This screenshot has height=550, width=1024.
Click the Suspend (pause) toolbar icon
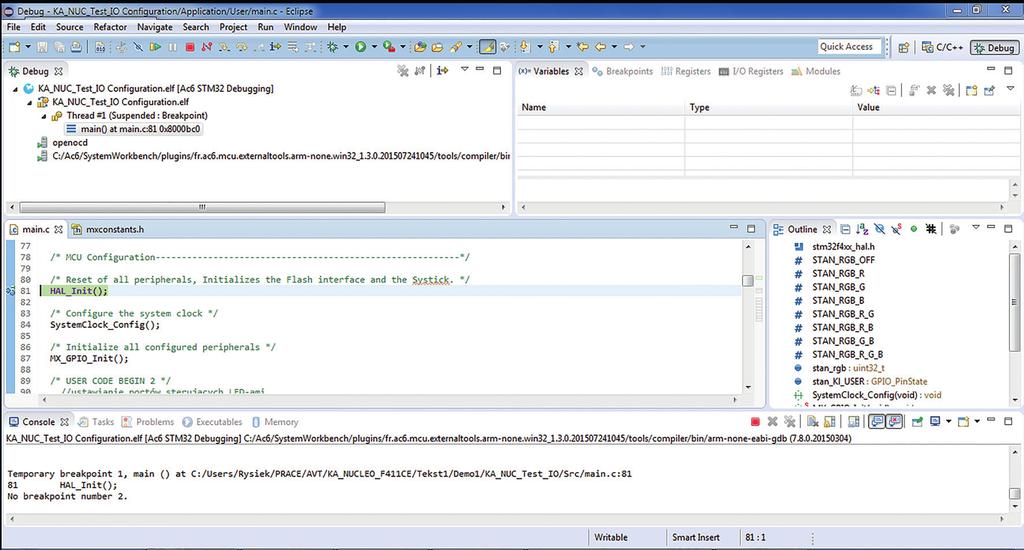[172, 47]
